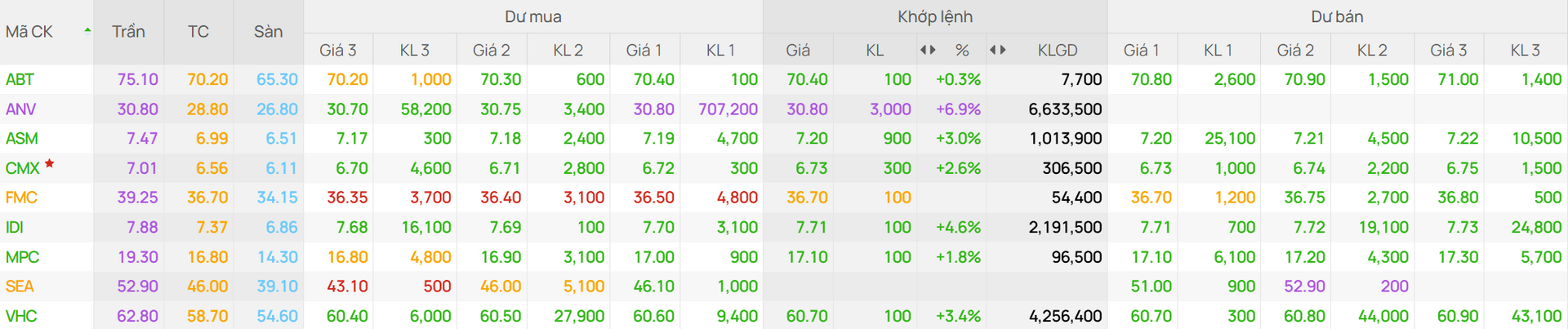Open the ABT stock symbol

click(x=20, y=79)
